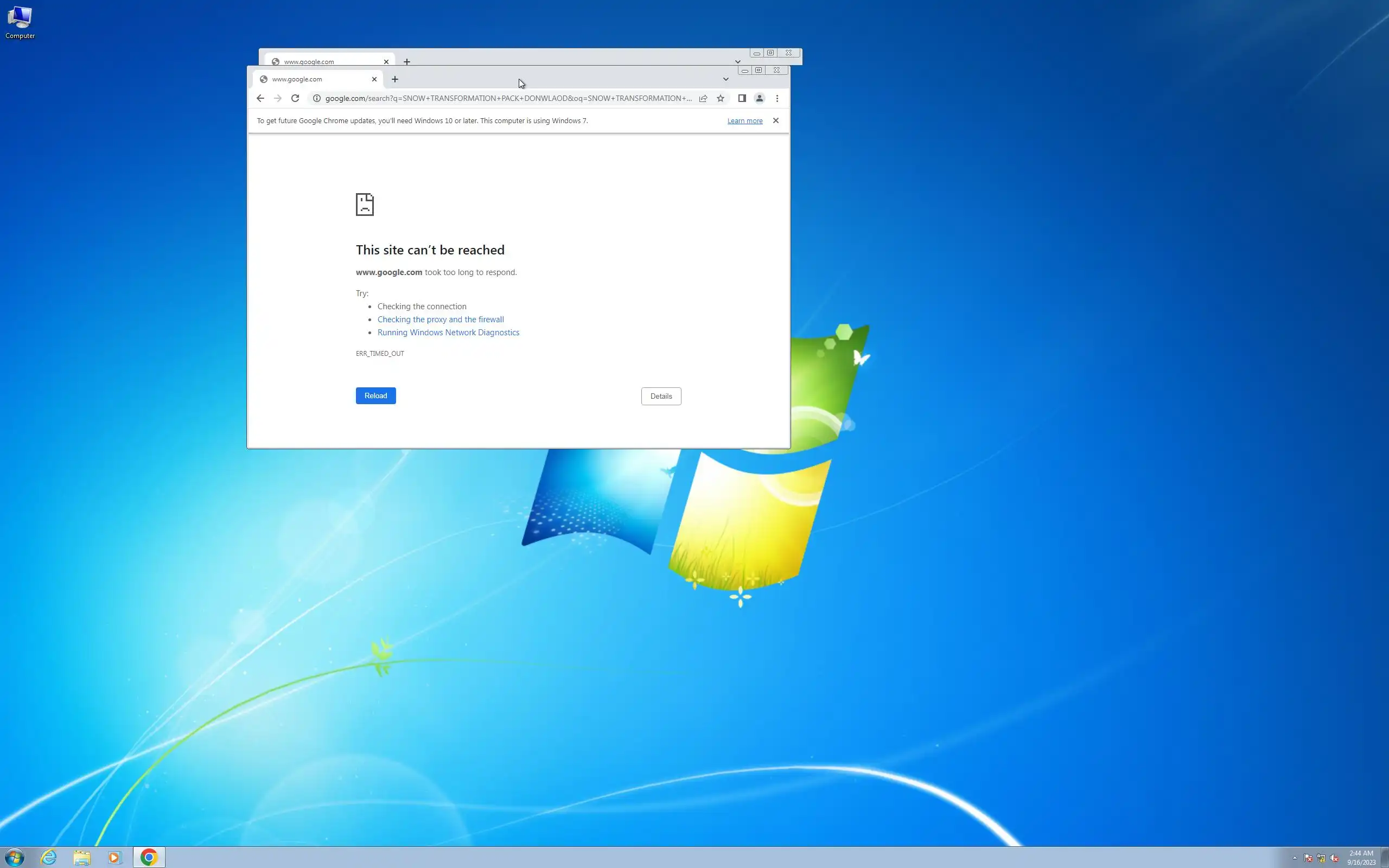This screenshot has height=868, width=1389.
Task: Click the reload page icon in toolbar
Action: (x=295, y=98)
